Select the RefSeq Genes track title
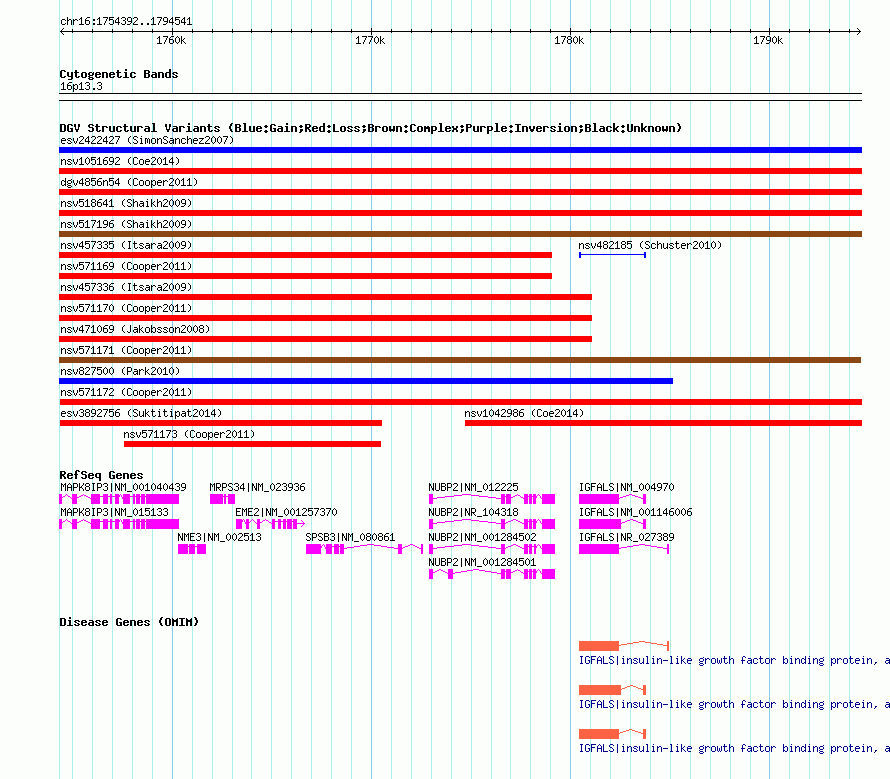This screenshot has width=890, height=779. tap(101, 475)
